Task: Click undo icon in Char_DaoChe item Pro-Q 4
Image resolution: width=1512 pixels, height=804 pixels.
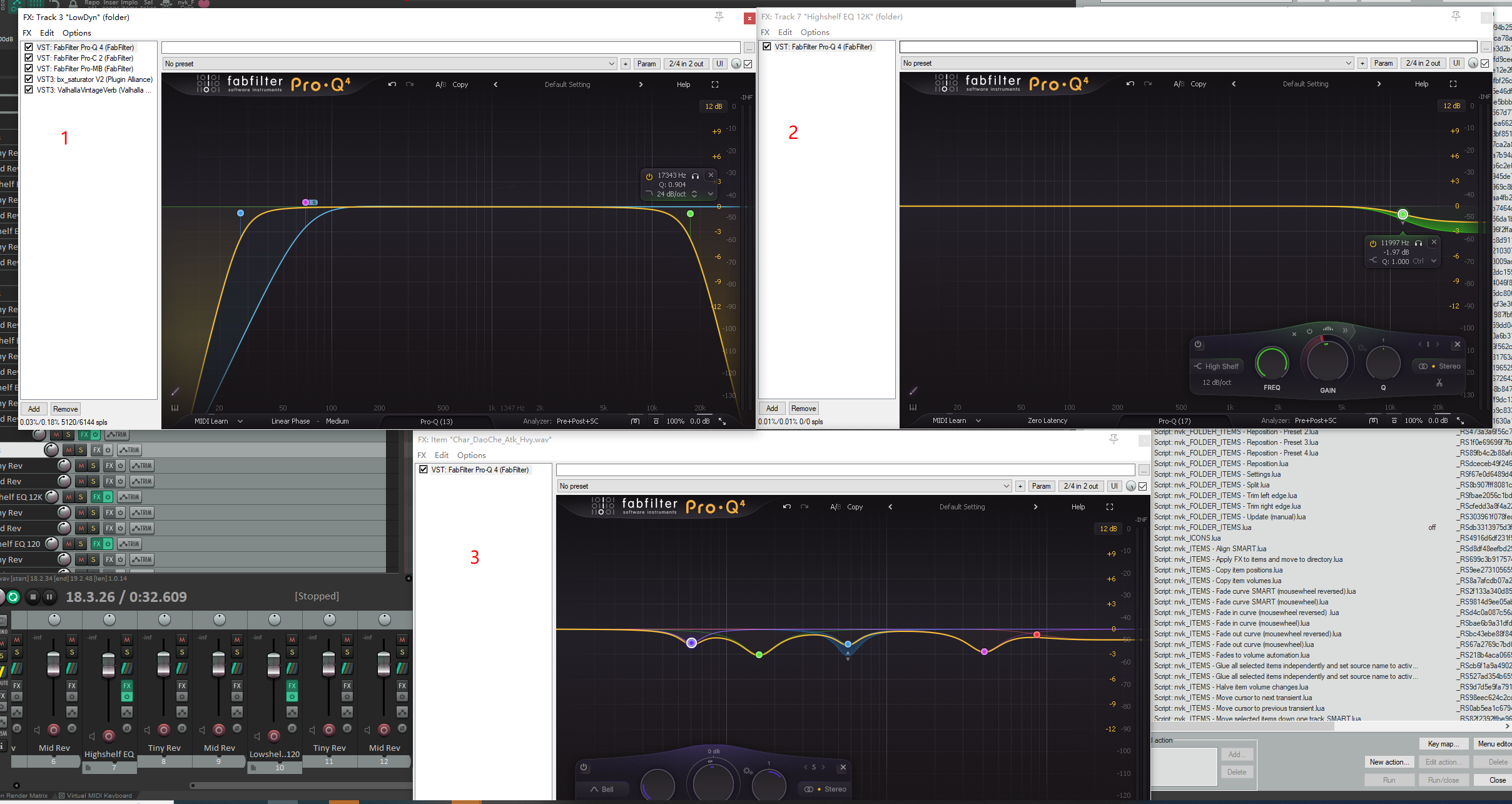Action: tap(787, 507)
